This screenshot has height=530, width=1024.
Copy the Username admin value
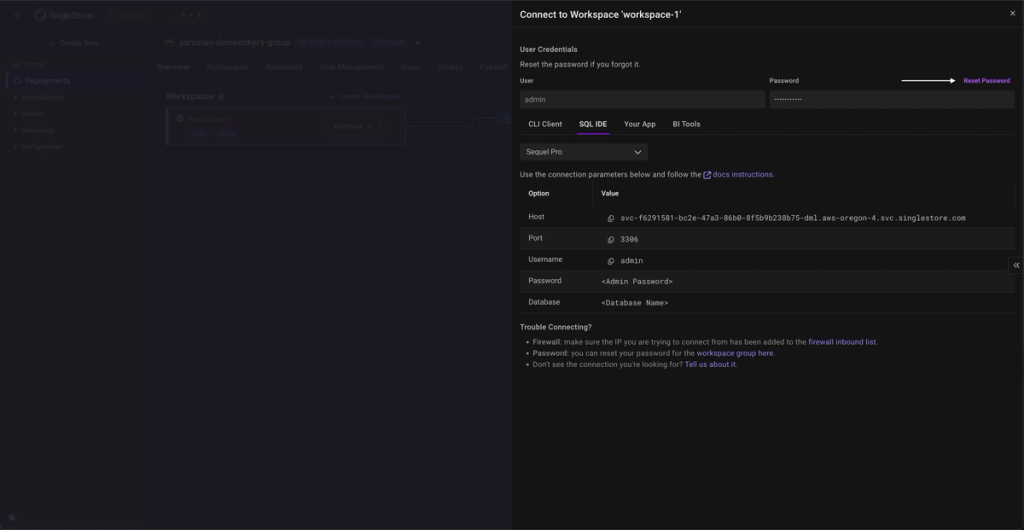pyautogui.click(x=611, y=261)
